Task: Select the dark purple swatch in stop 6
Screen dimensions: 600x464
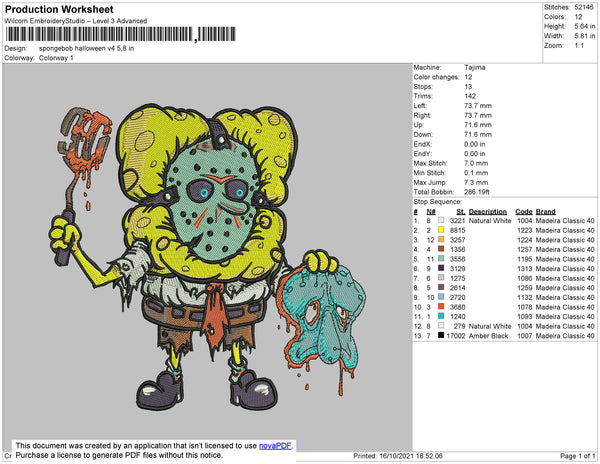Action: pos(441,269)
